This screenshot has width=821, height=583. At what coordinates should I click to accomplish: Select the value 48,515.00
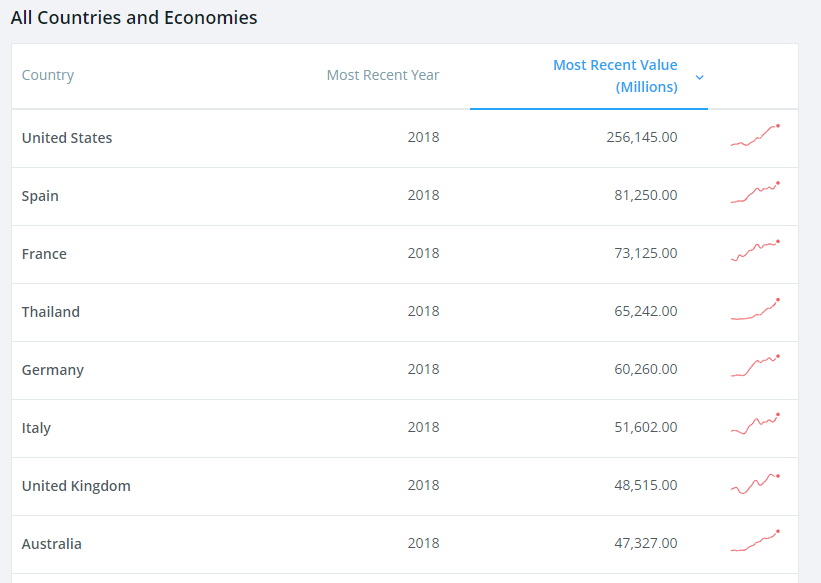pos(646,486)
